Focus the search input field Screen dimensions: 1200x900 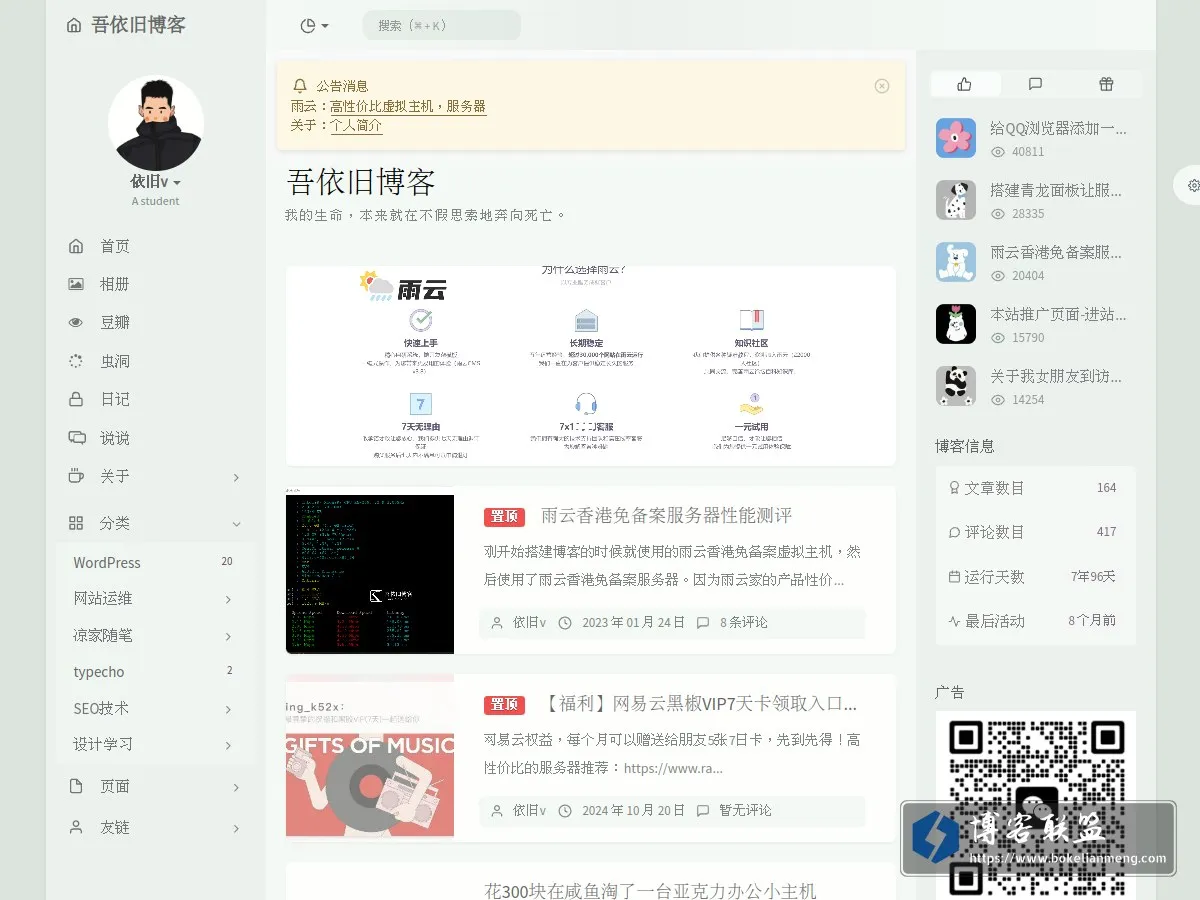pos(442,25)
